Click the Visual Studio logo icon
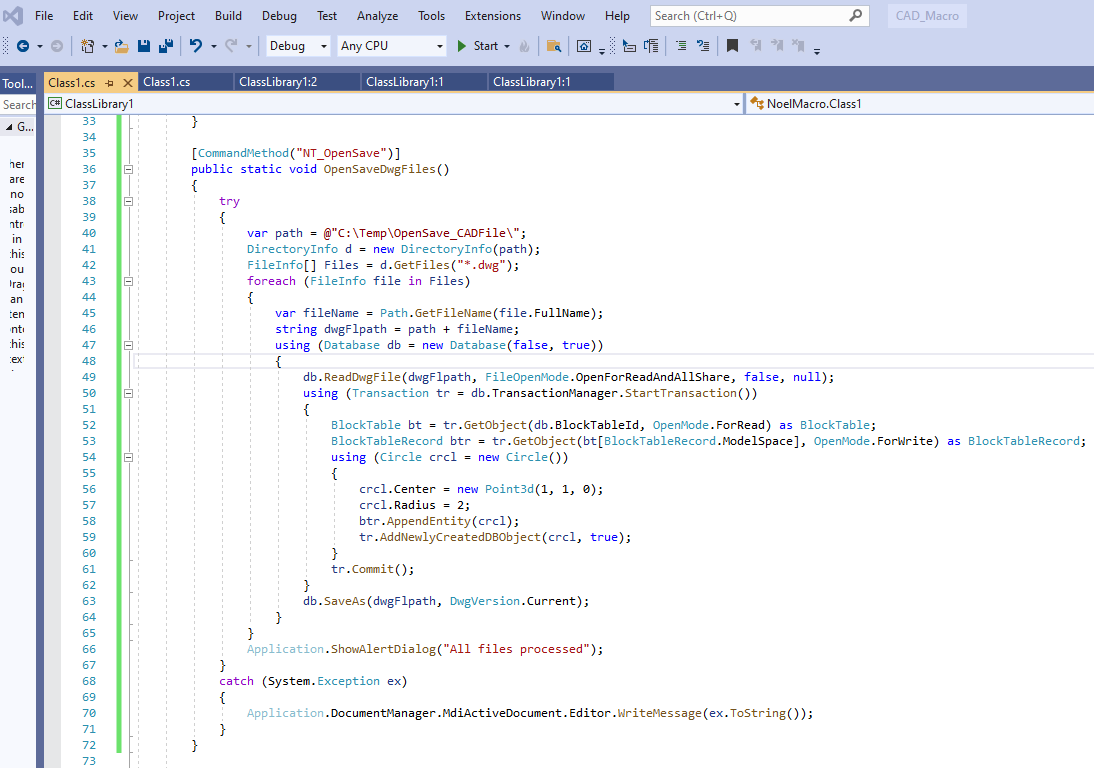Image resolution: width=1094 pixels, height=768 pixels. 14,16
